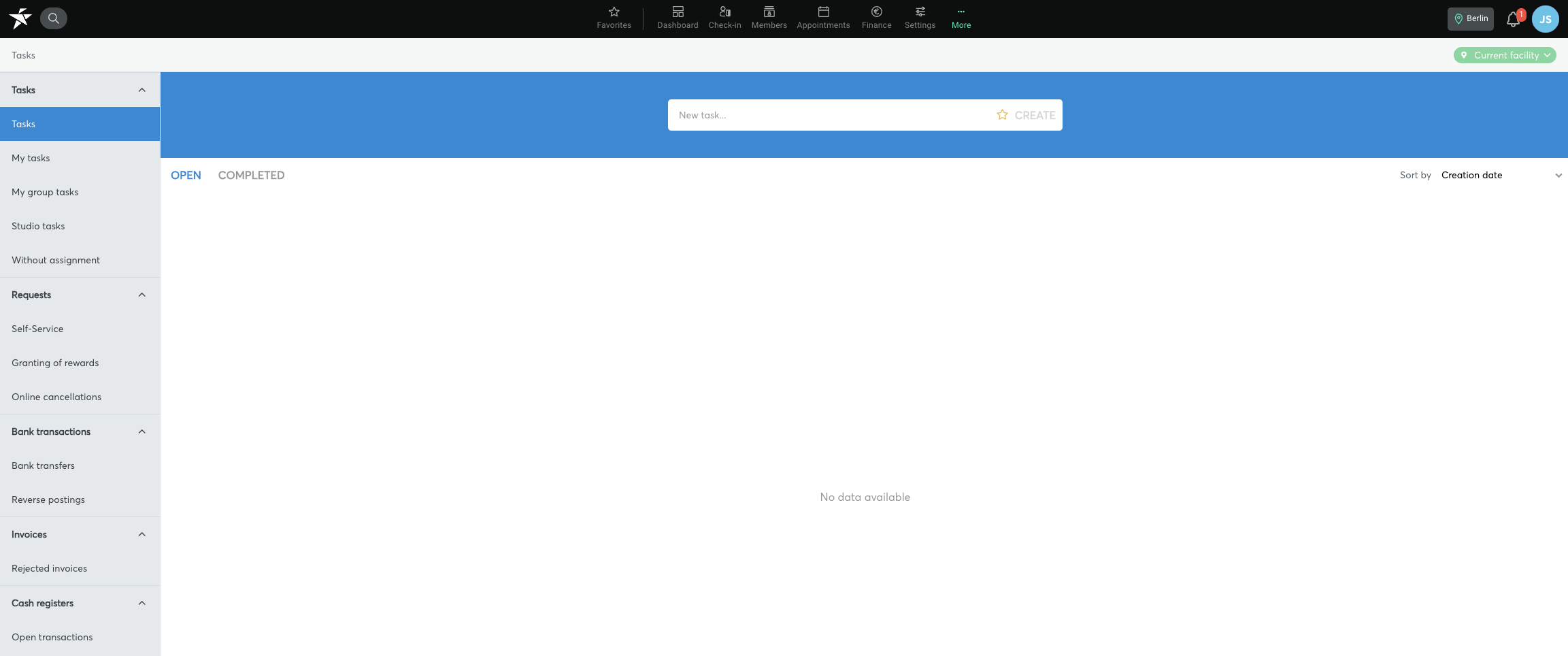Screen dimensions: 1568x656
Task: Switch to the OPEN tab
Action: [x=186, y=175]
